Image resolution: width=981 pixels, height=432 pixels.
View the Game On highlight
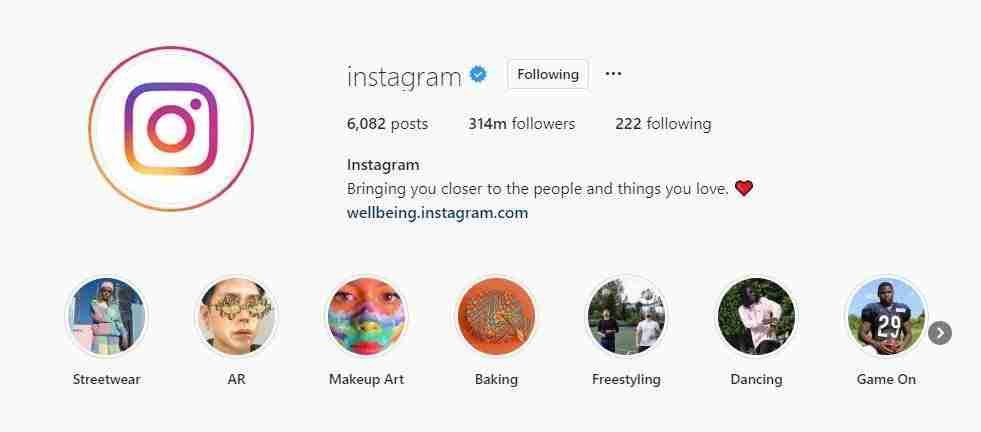[x=886, y=317]
